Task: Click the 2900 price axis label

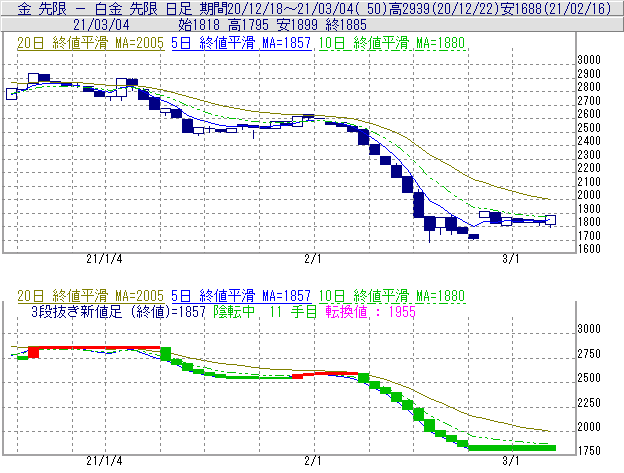Action: pyautogui.click(x=589, y=74)
